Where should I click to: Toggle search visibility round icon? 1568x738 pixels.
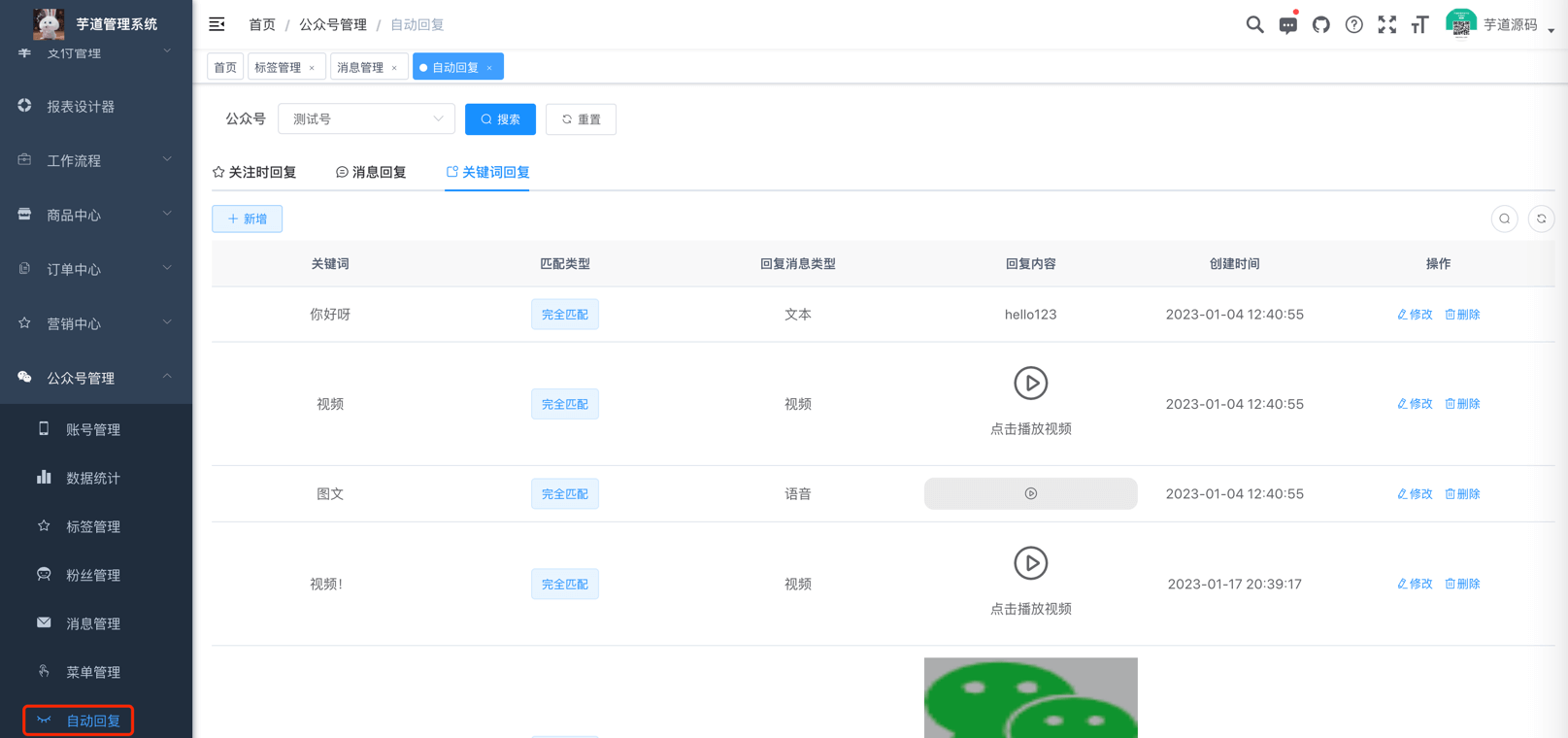(1504, 219)
